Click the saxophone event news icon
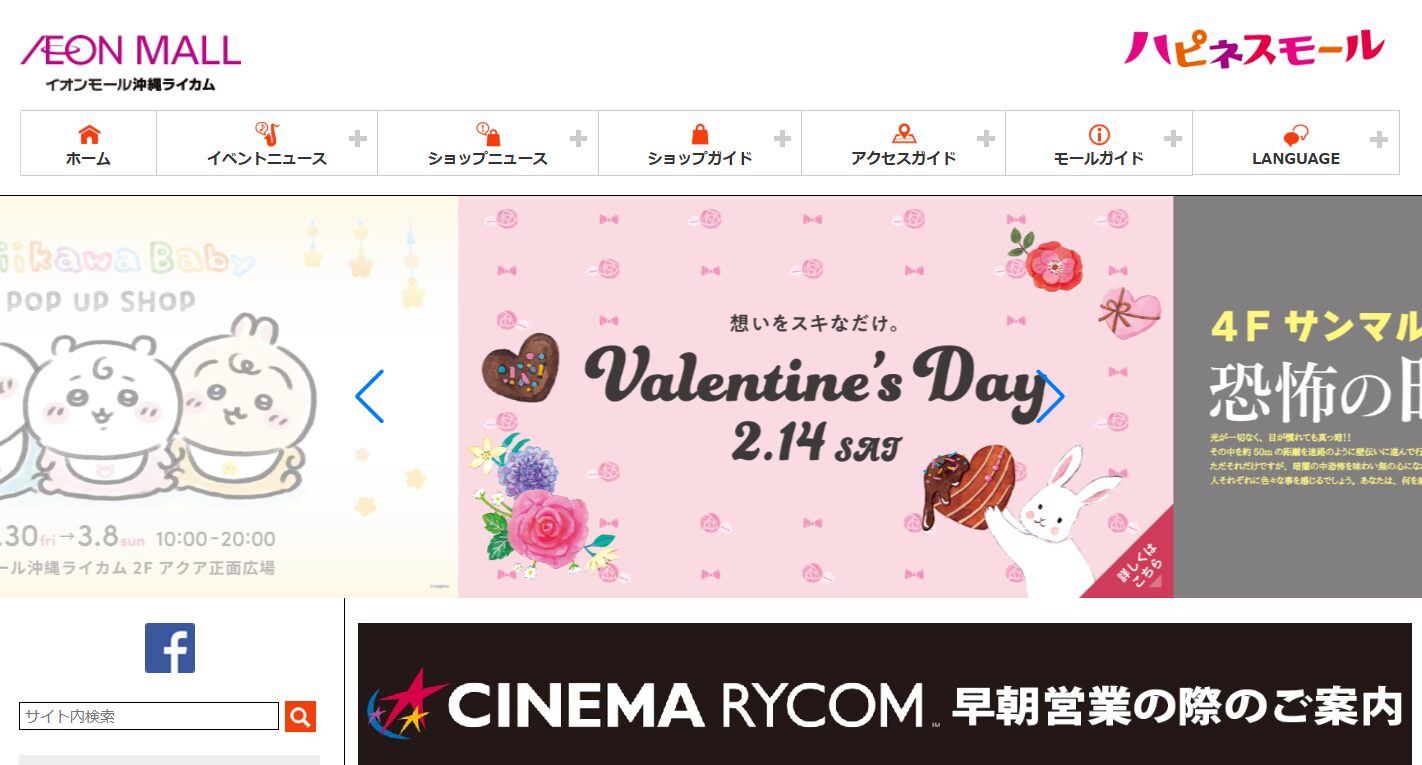Screen dimensions: 1422x765 (267, 134)
